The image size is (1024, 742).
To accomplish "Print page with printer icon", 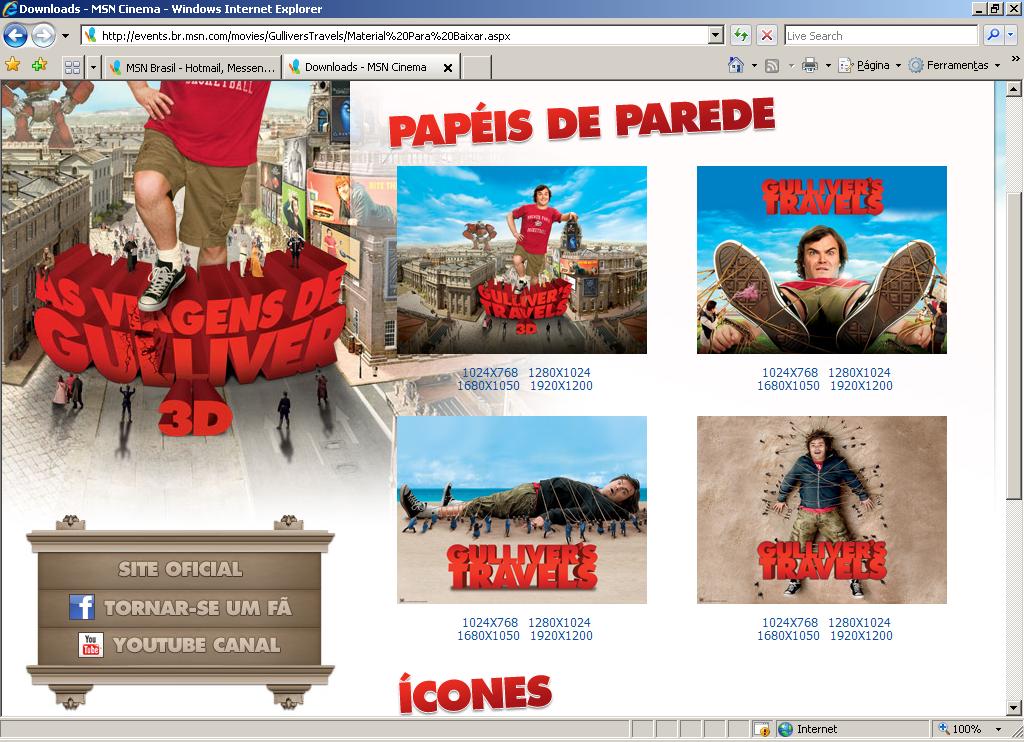I will pos(810,65).
